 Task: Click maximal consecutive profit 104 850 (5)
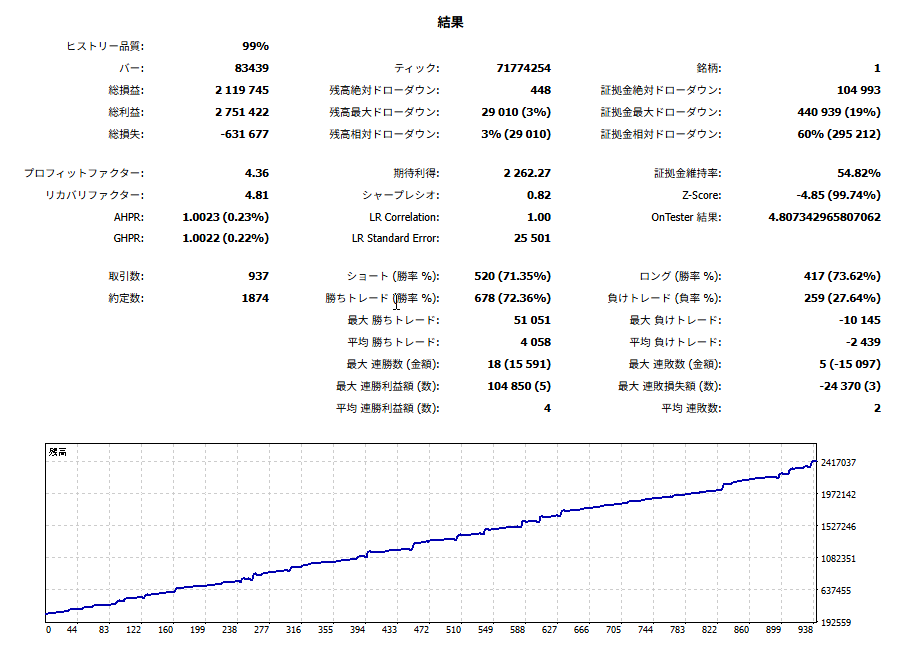[519, 387]
